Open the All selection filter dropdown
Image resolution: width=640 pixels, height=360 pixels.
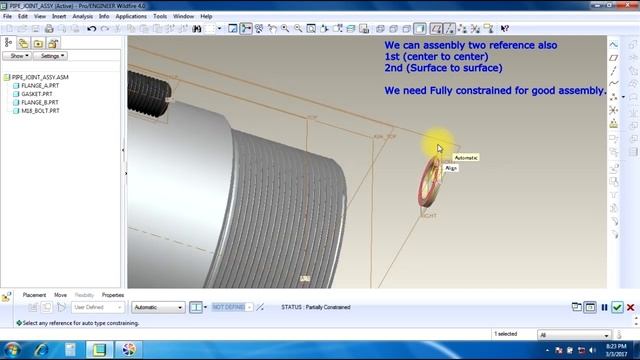pyautogui.click(x=574, y=335)
